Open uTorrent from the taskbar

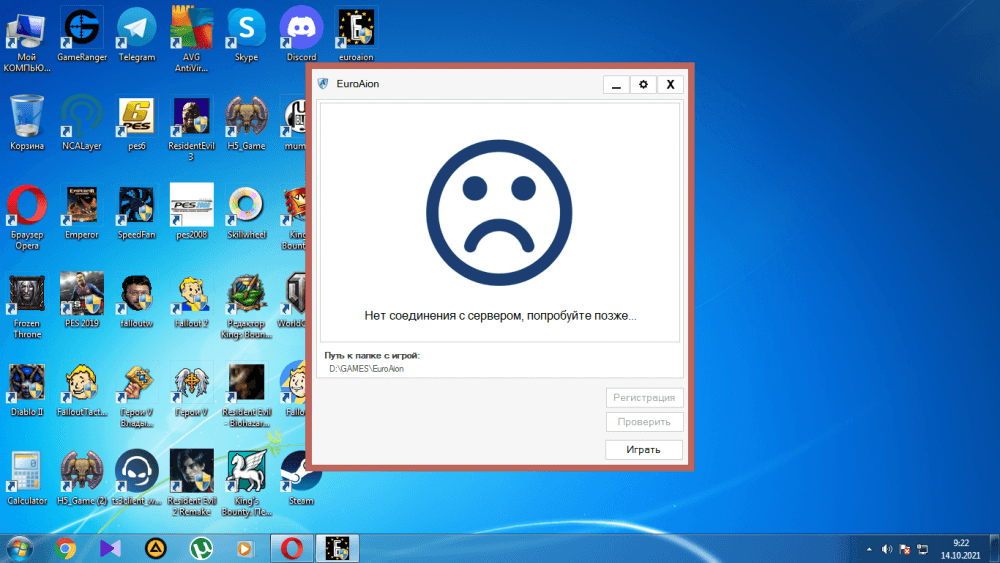200,548
